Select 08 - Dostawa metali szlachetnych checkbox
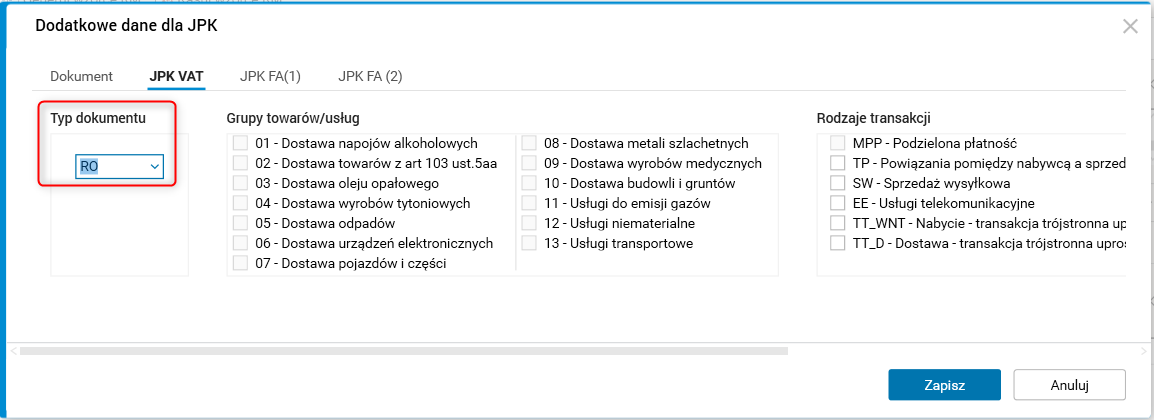This screenshot has width=1154, height=420. click(529, 144)
